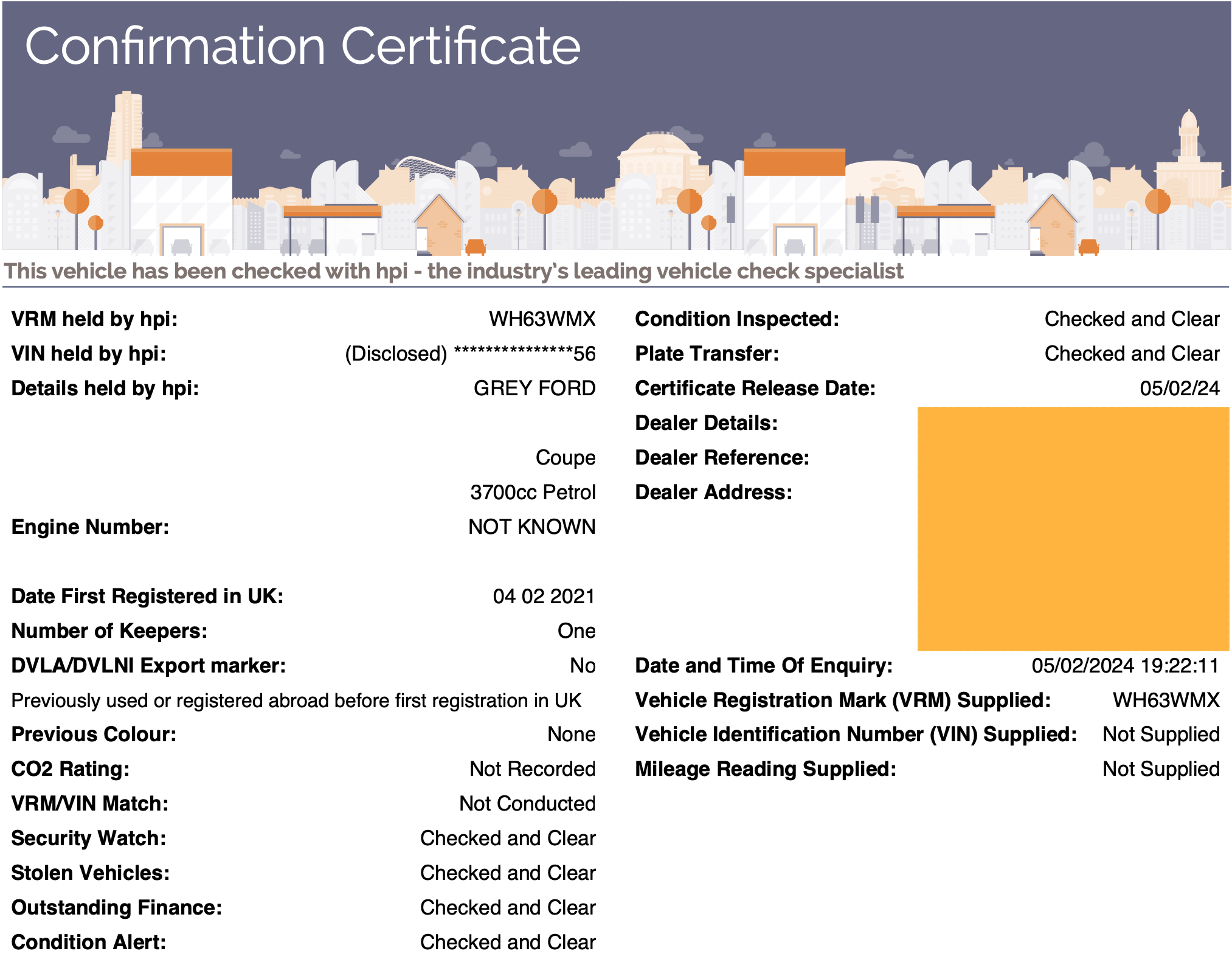Select the GREY FORD vehicle details
Screen dimensions: 1232x979
coord(535,388)
